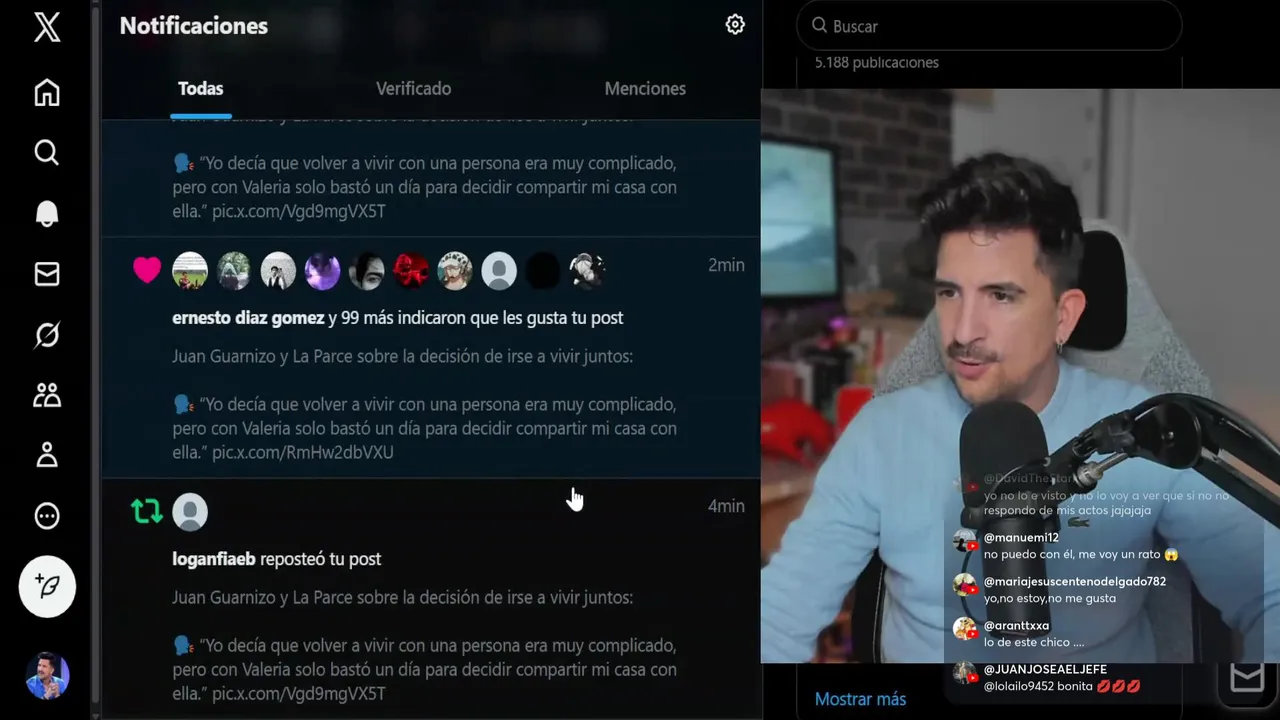The image size is (1280, 720).
Task: Click 5.188 publicaciones text
Action: click(876, 63)
